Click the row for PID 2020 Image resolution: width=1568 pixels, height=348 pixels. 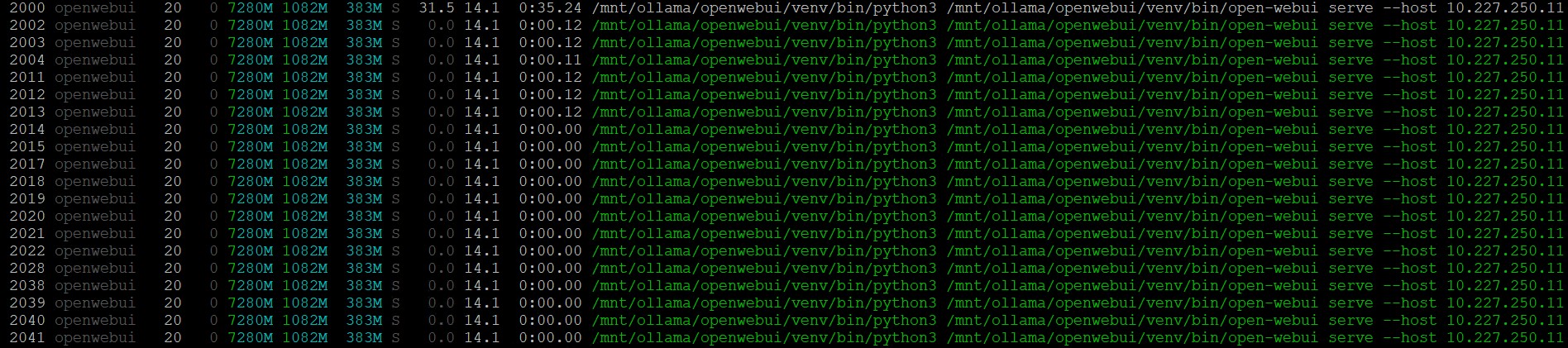[27, 216]
